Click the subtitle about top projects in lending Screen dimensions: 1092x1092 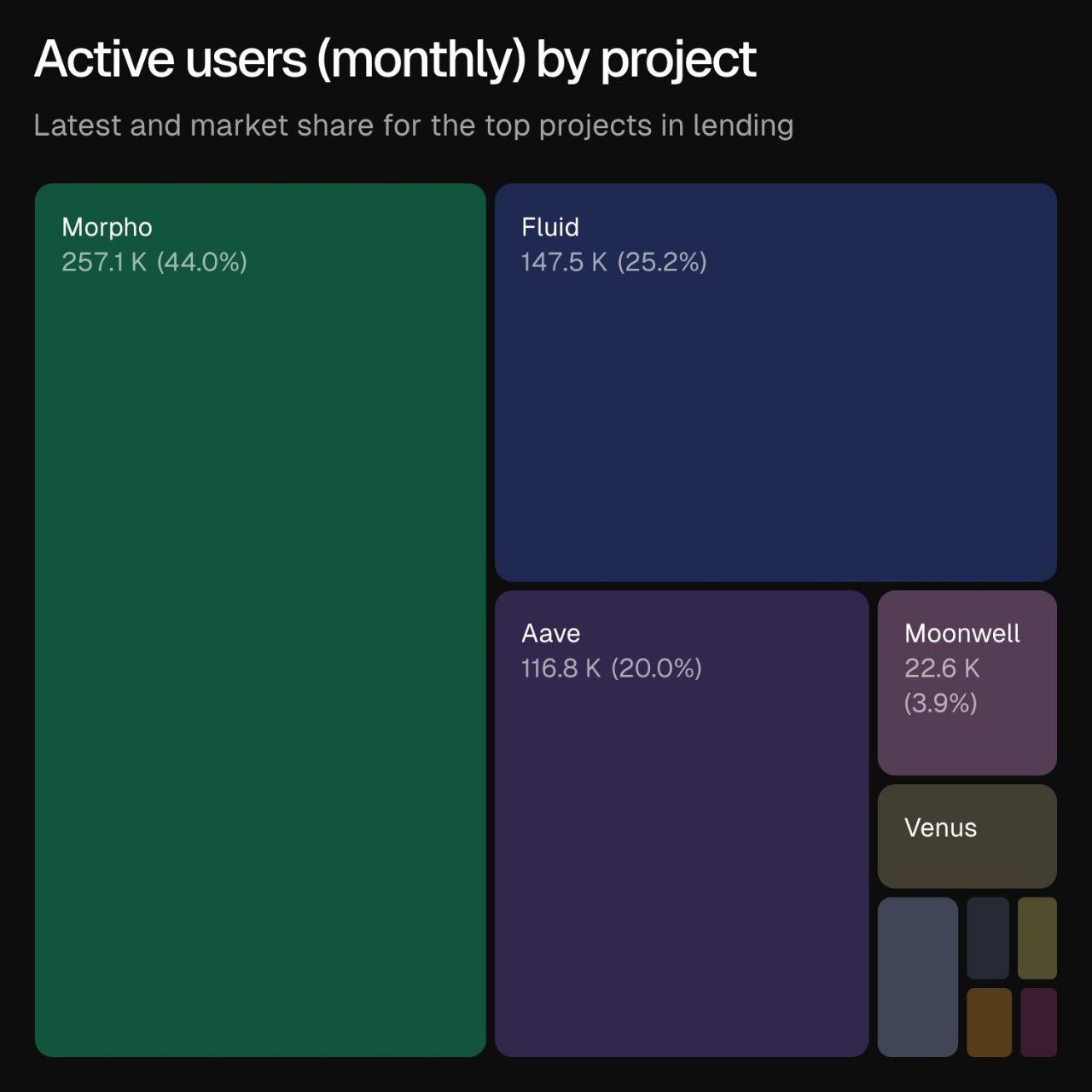[414, 125]
